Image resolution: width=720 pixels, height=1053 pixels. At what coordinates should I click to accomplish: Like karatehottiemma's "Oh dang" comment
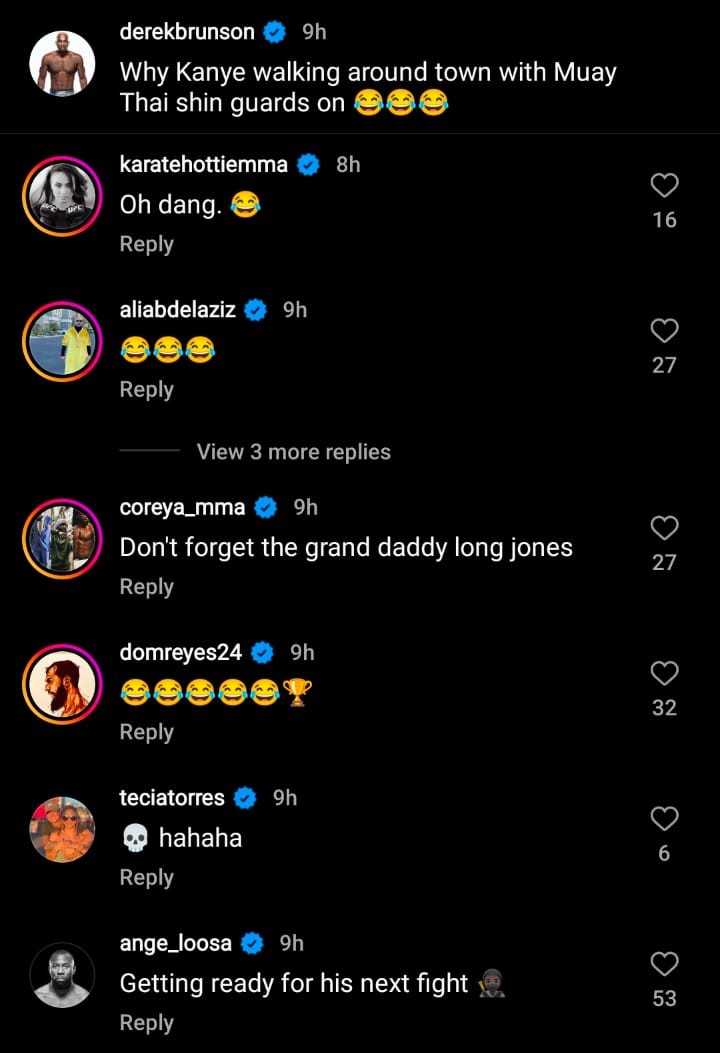664,185
